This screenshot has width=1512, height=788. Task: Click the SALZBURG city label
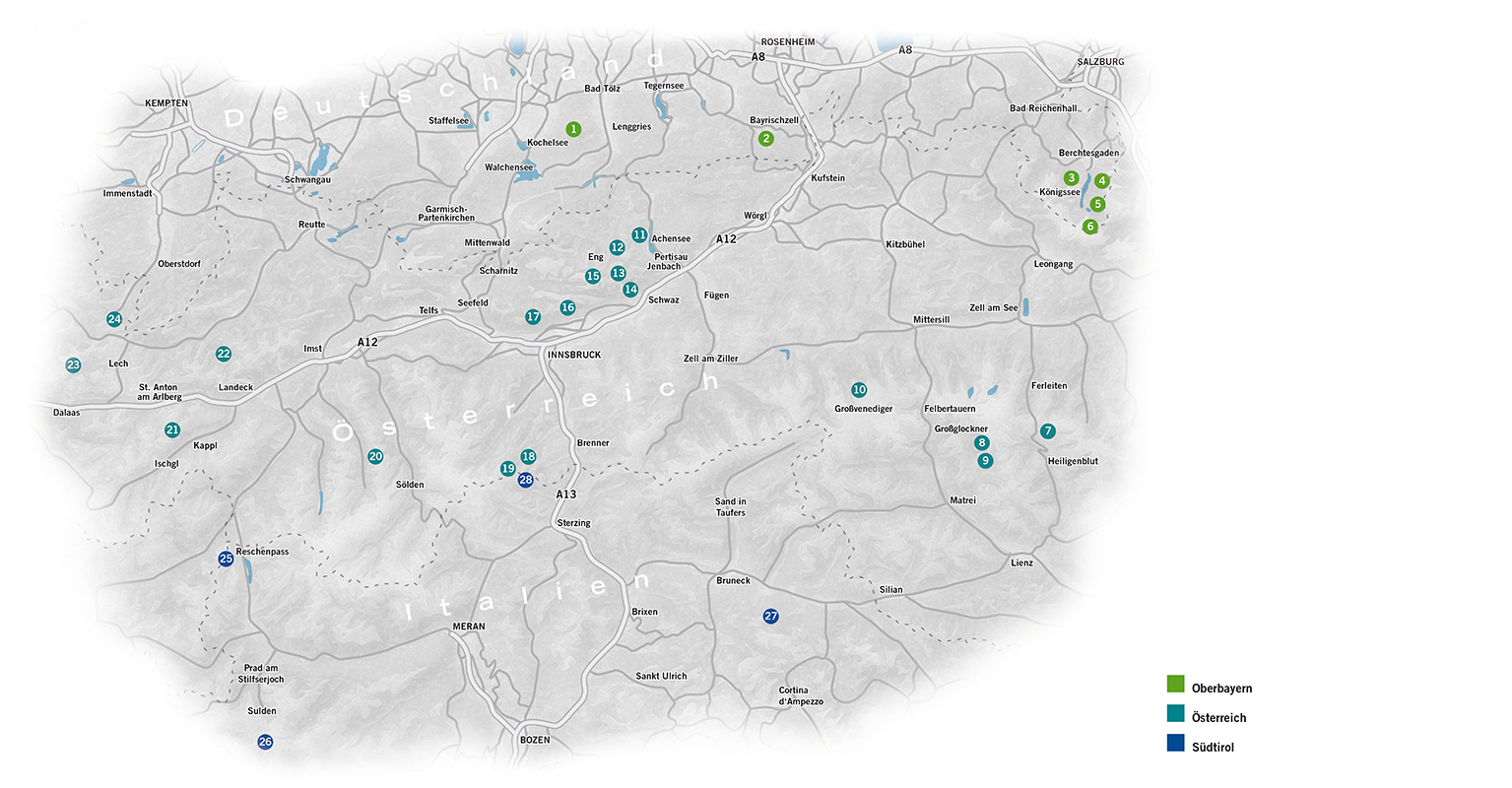coord(1100,61)
